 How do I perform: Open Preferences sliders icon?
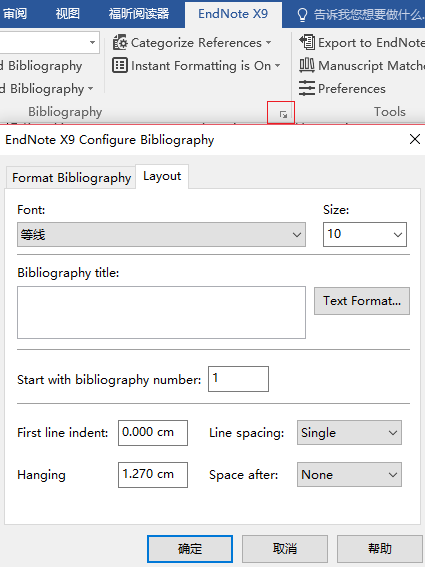point(307,89)
